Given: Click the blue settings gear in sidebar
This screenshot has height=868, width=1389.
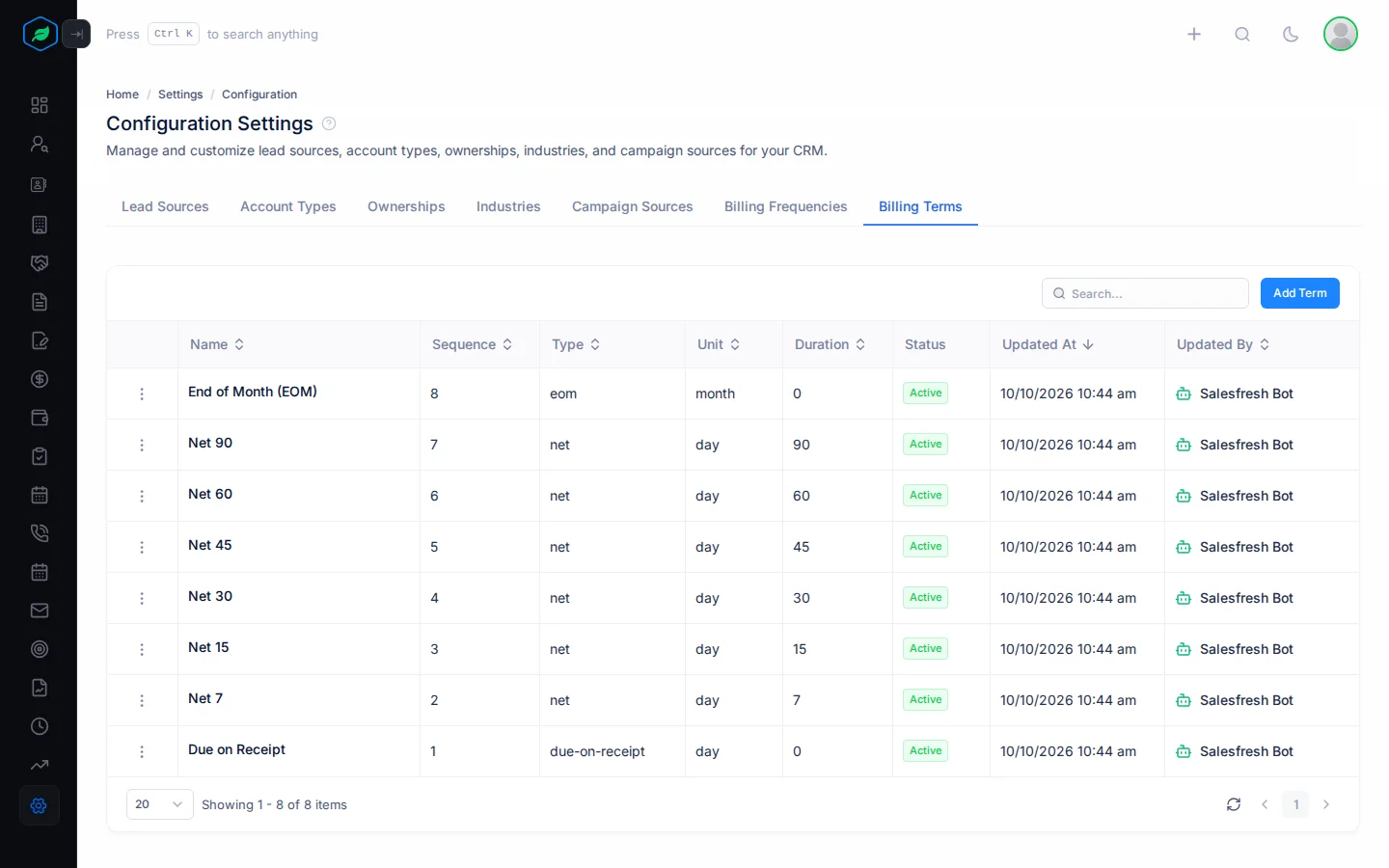Looking at the screenshot, I should 40,805.
